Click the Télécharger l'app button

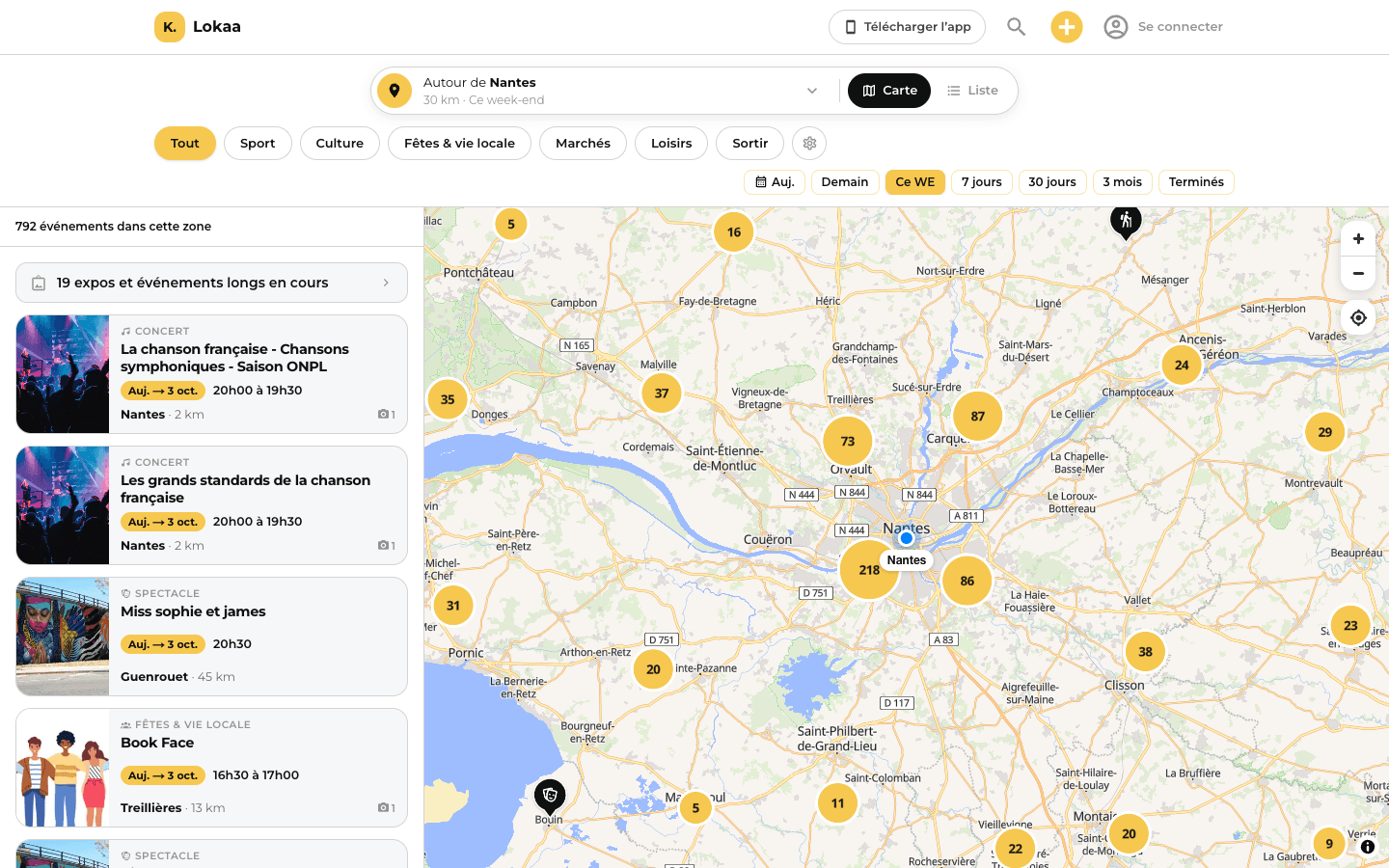coord(907,27)
